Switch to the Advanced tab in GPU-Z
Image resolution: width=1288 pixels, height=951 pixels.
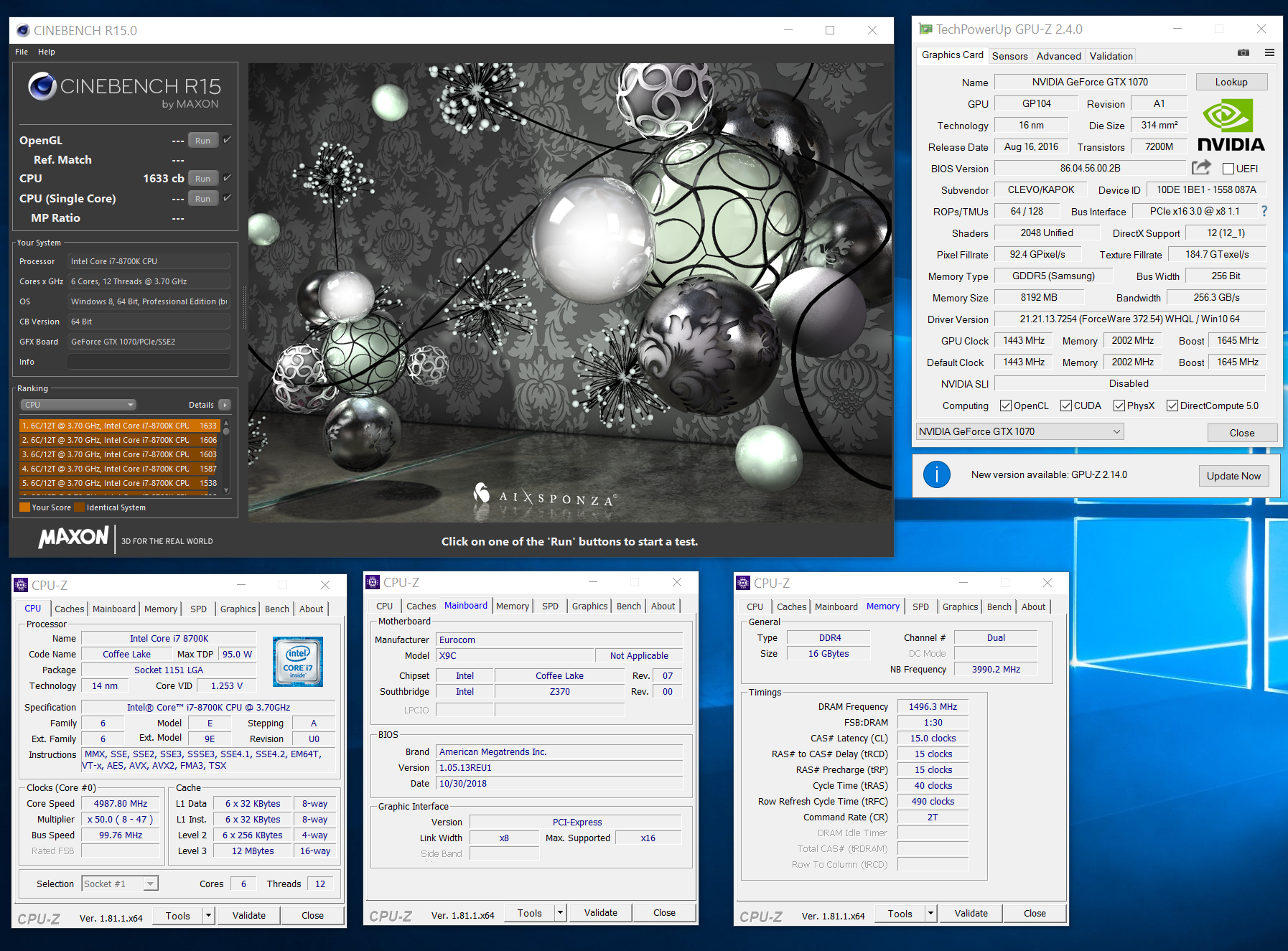tap(1058, 56)
